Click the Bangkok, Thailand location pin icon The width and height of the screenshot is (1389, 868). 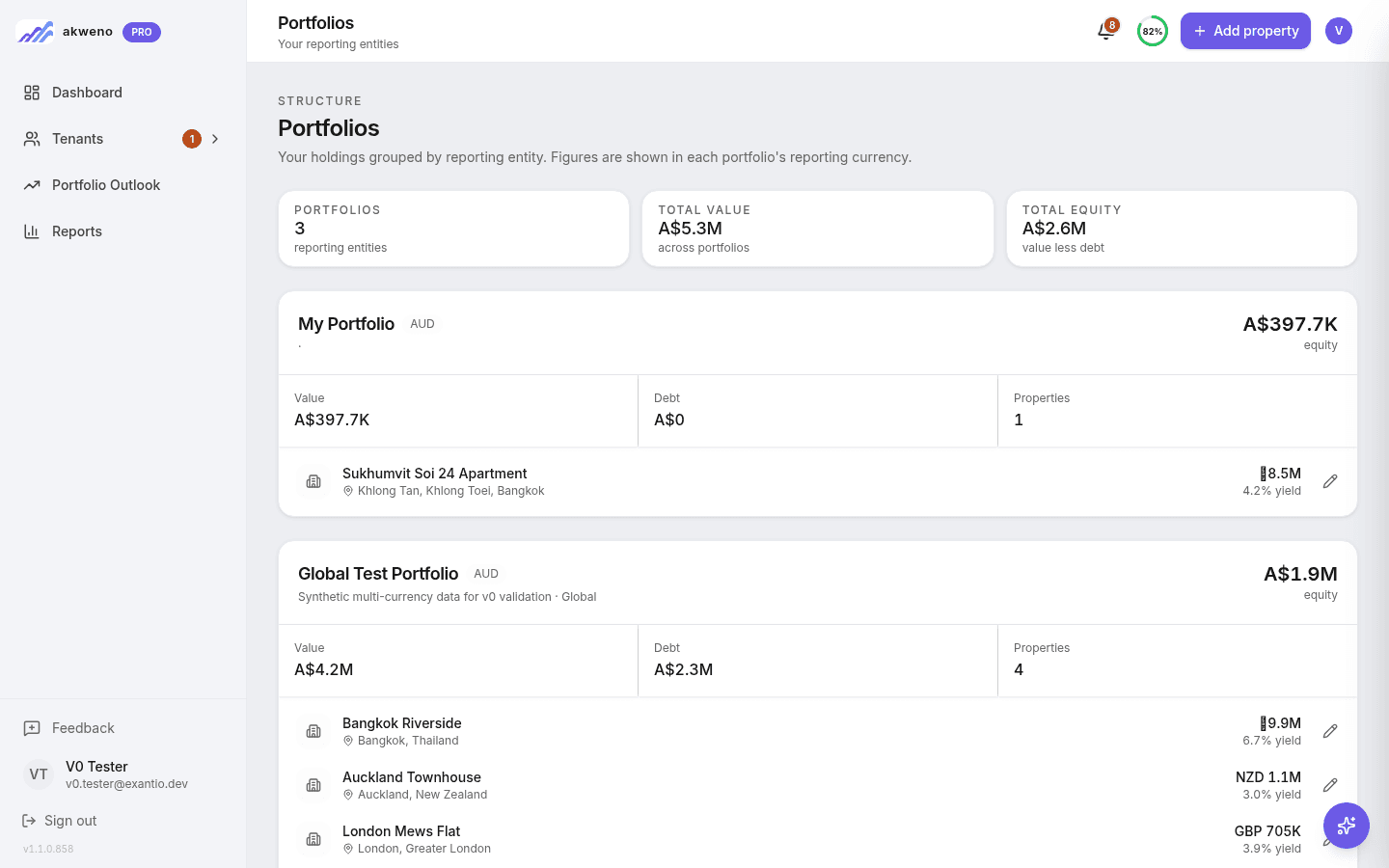coord(348,741)
